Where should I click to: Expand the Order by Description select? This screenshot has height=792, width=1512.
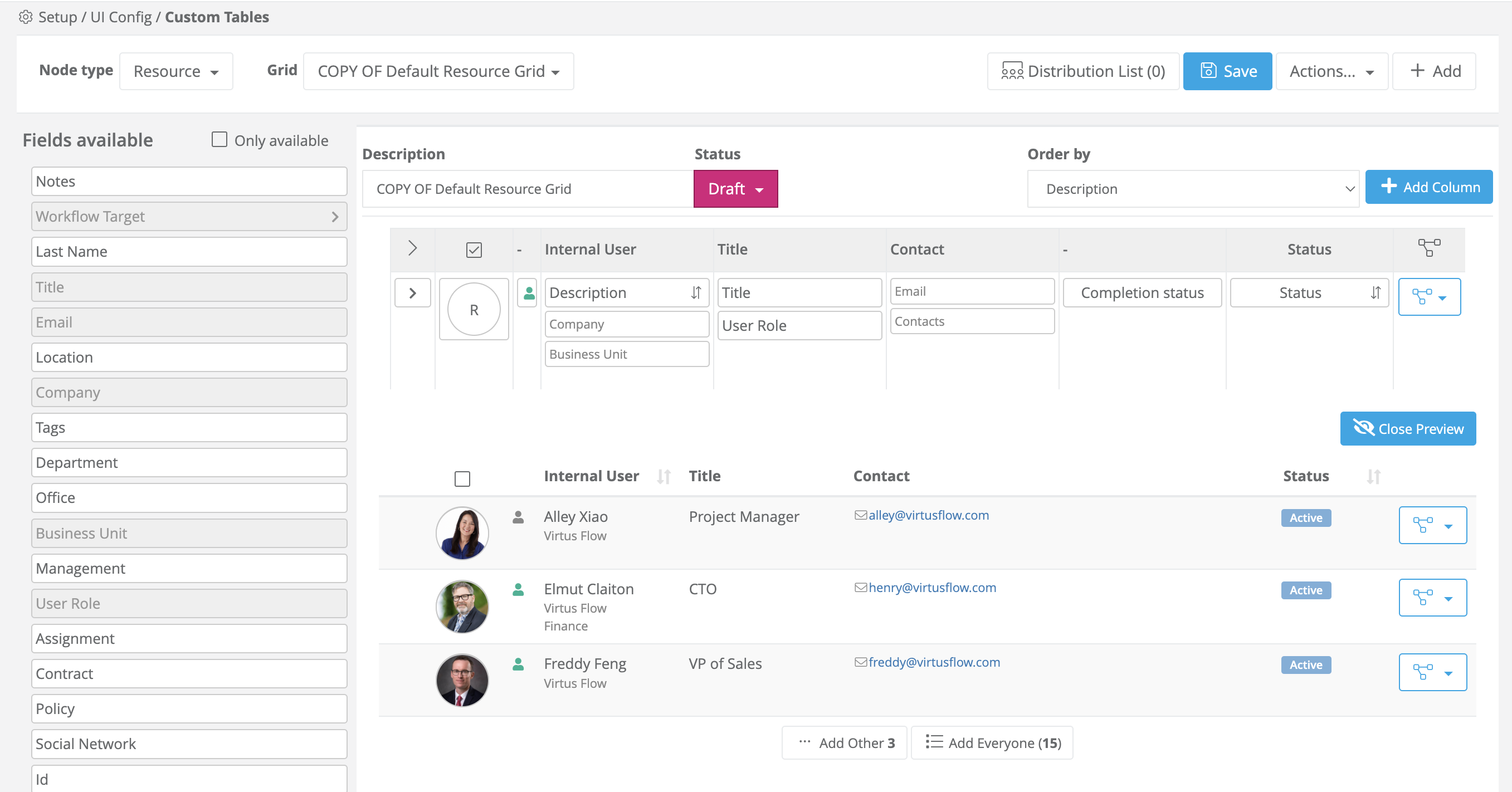coord(1193,189)
